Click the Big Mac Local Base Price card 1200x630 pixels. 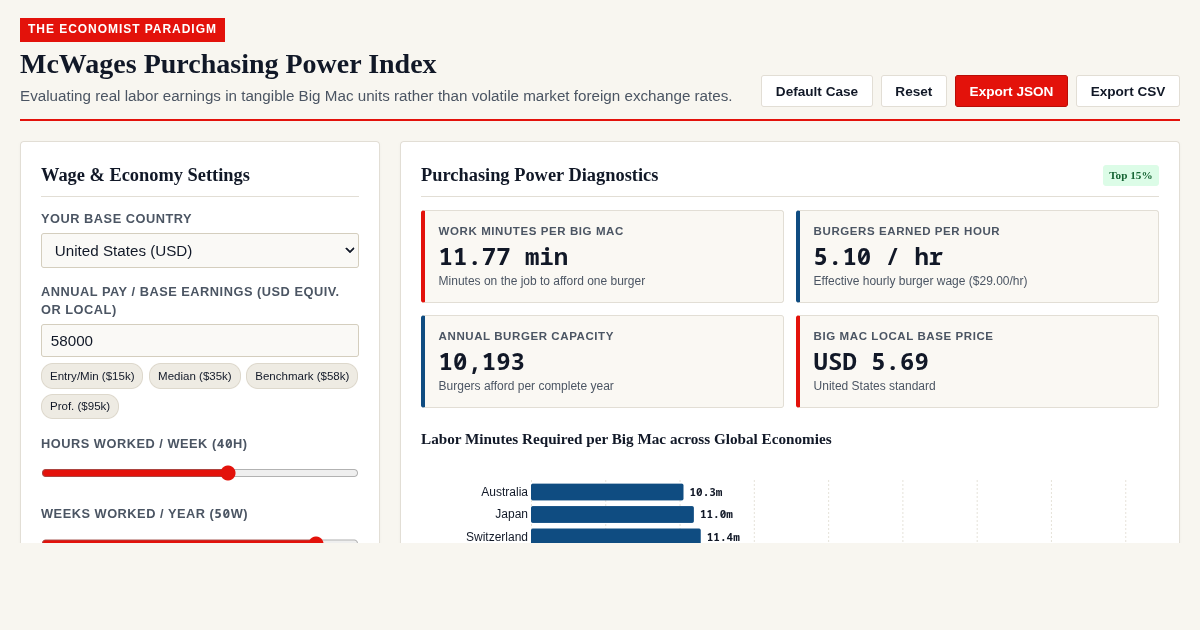coord(977,361)
